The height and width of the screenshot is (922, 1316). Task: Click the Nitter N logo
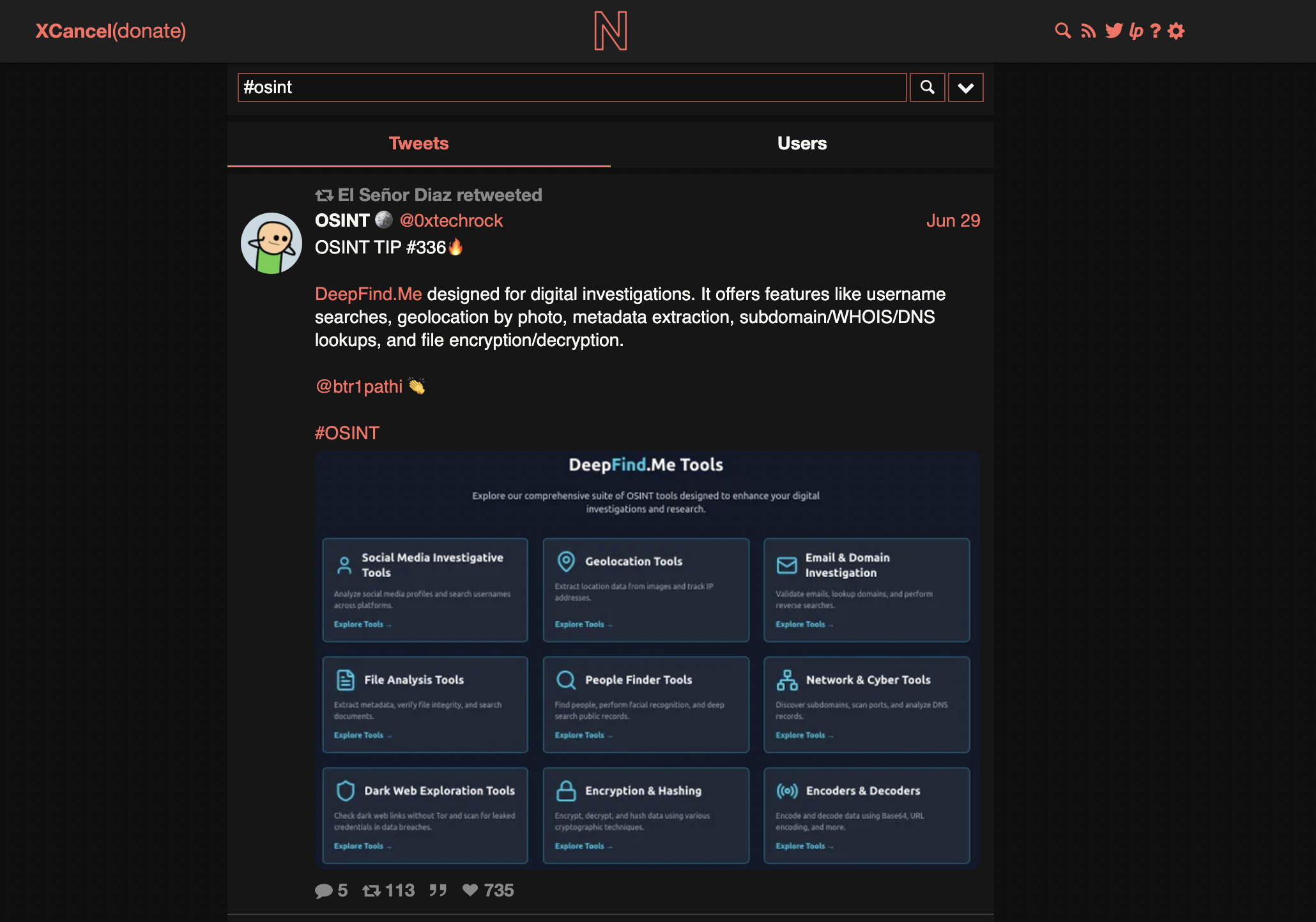(x=610, y=31)
